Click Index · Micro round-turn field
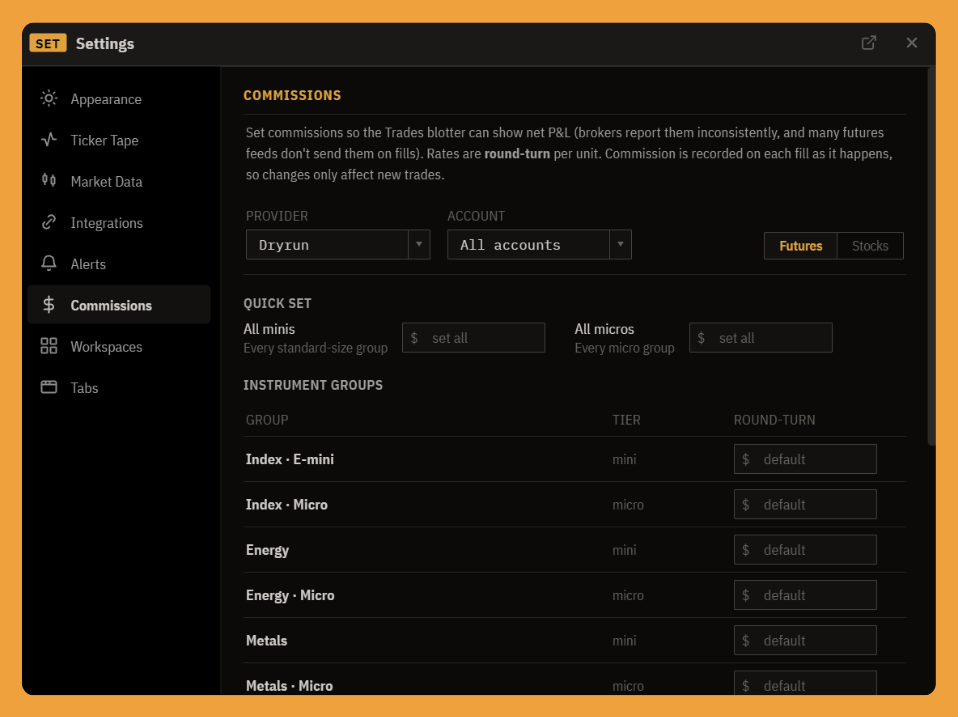The image size is (958, 717). pos(805,504)
